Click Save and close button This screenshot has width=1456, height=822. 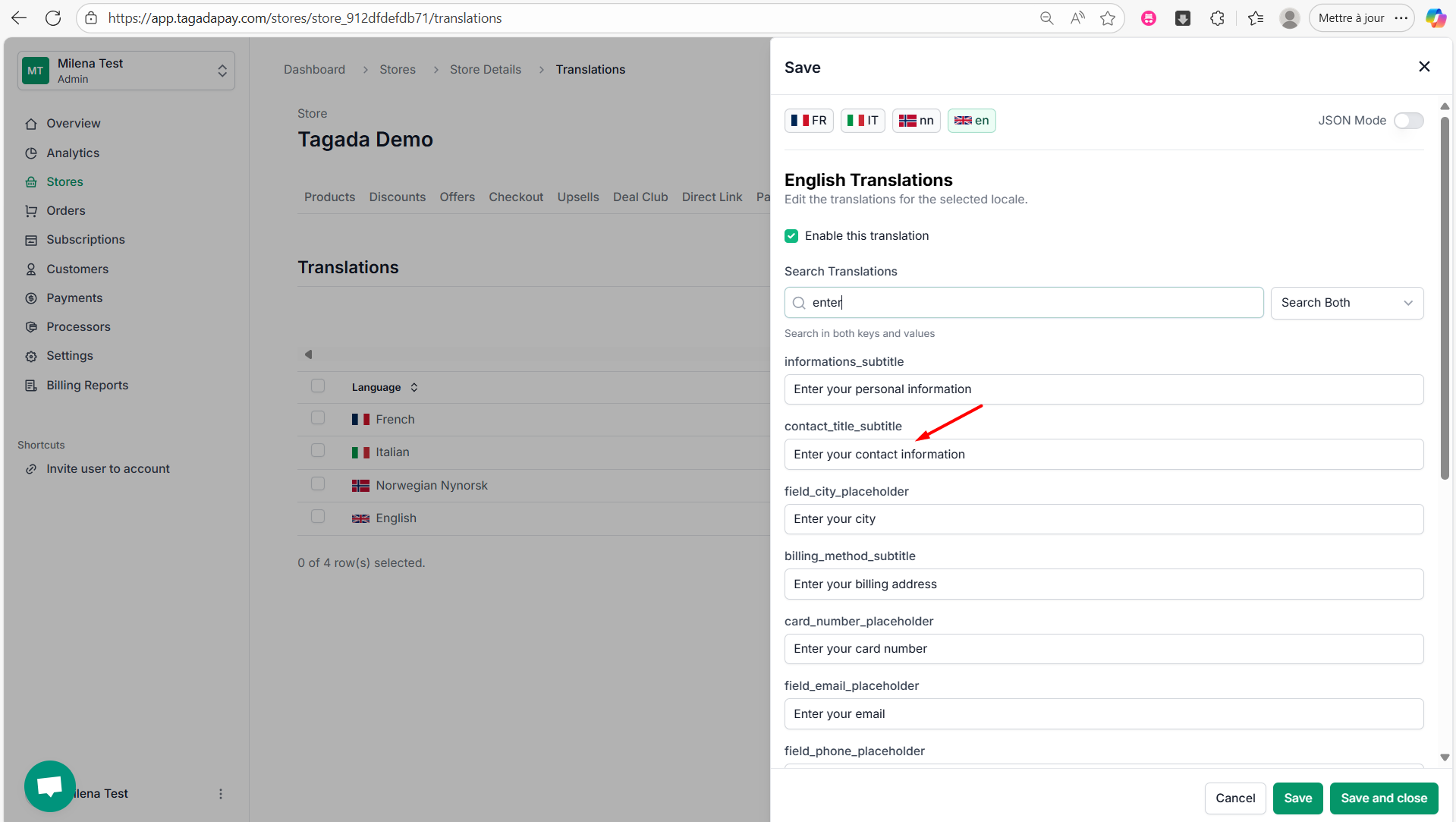(x=1384, y=798)
